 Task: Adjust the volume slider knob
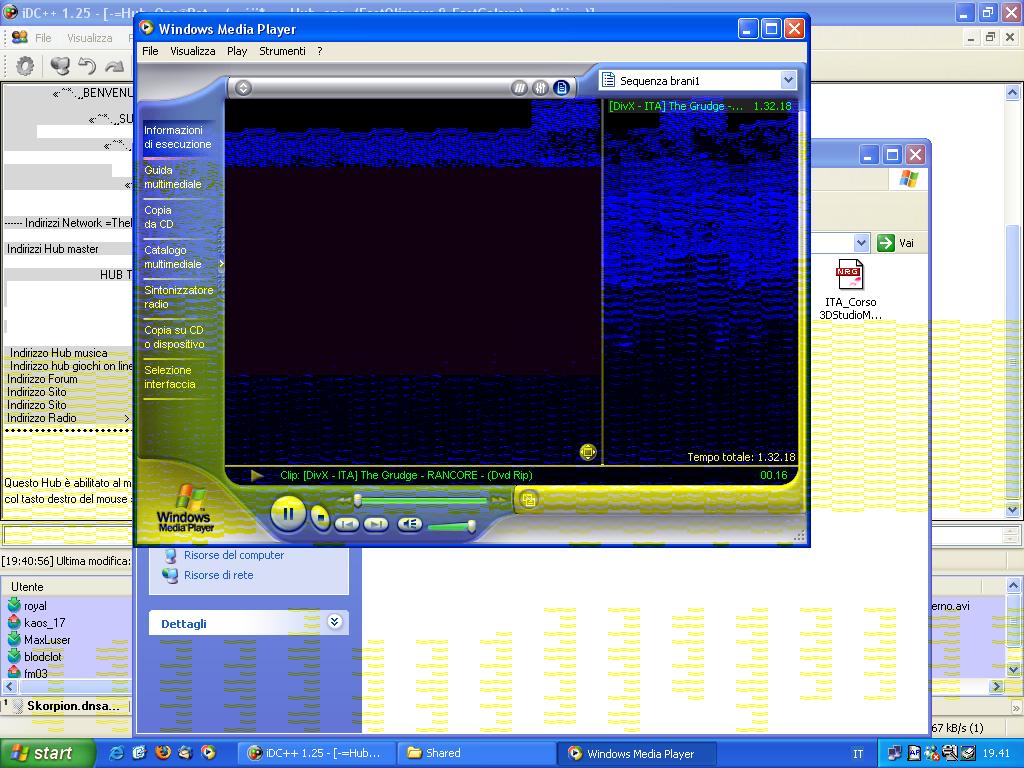(x=471, y=525)
